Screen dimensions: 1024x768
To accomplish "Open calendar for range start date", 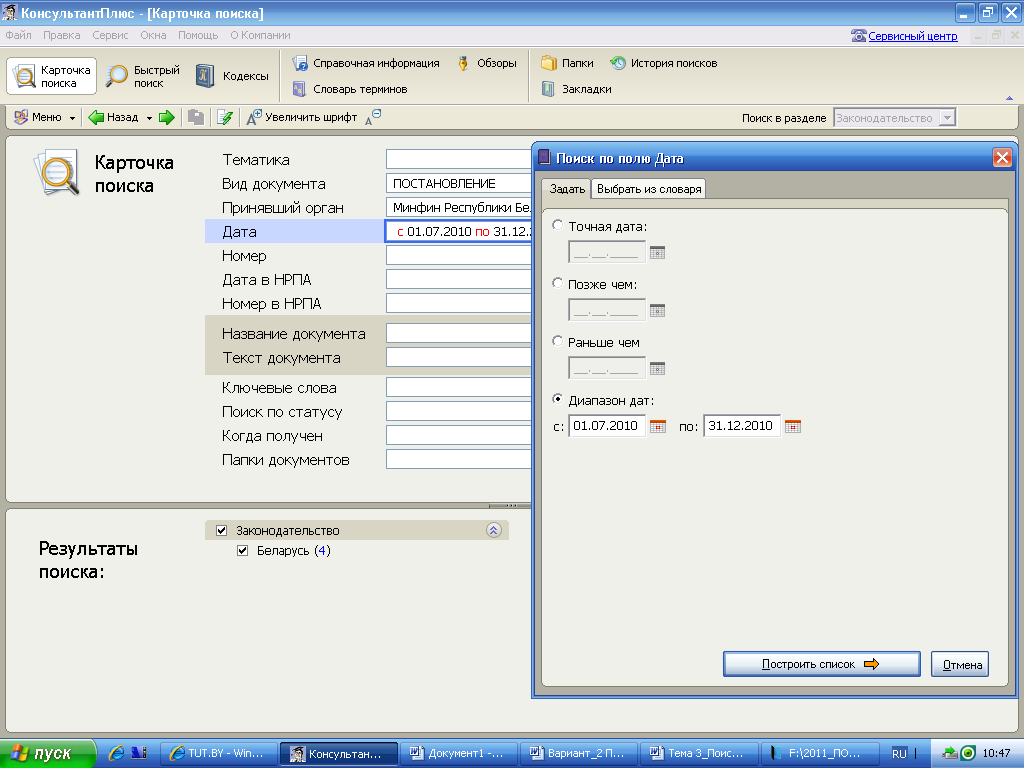I will [x=658, y=426].
